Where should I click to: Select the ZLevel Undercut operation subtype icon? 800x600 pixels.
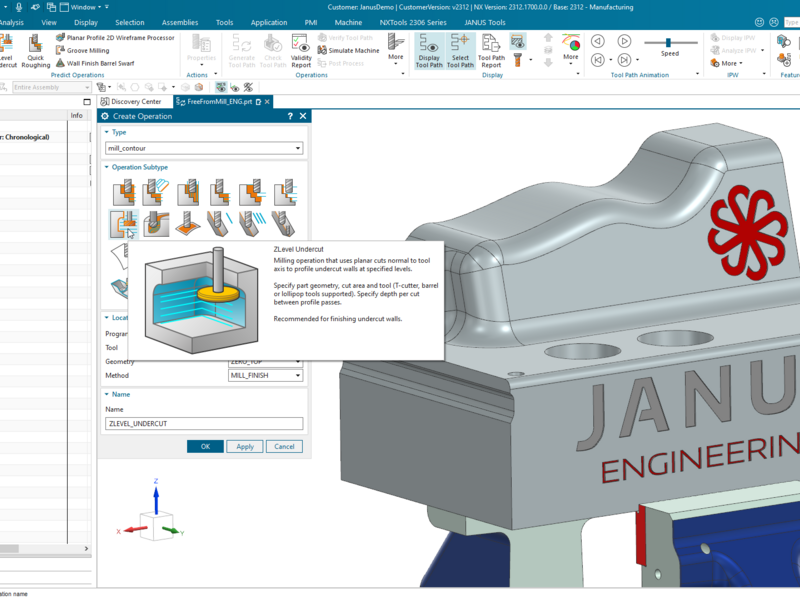[124, 224]
